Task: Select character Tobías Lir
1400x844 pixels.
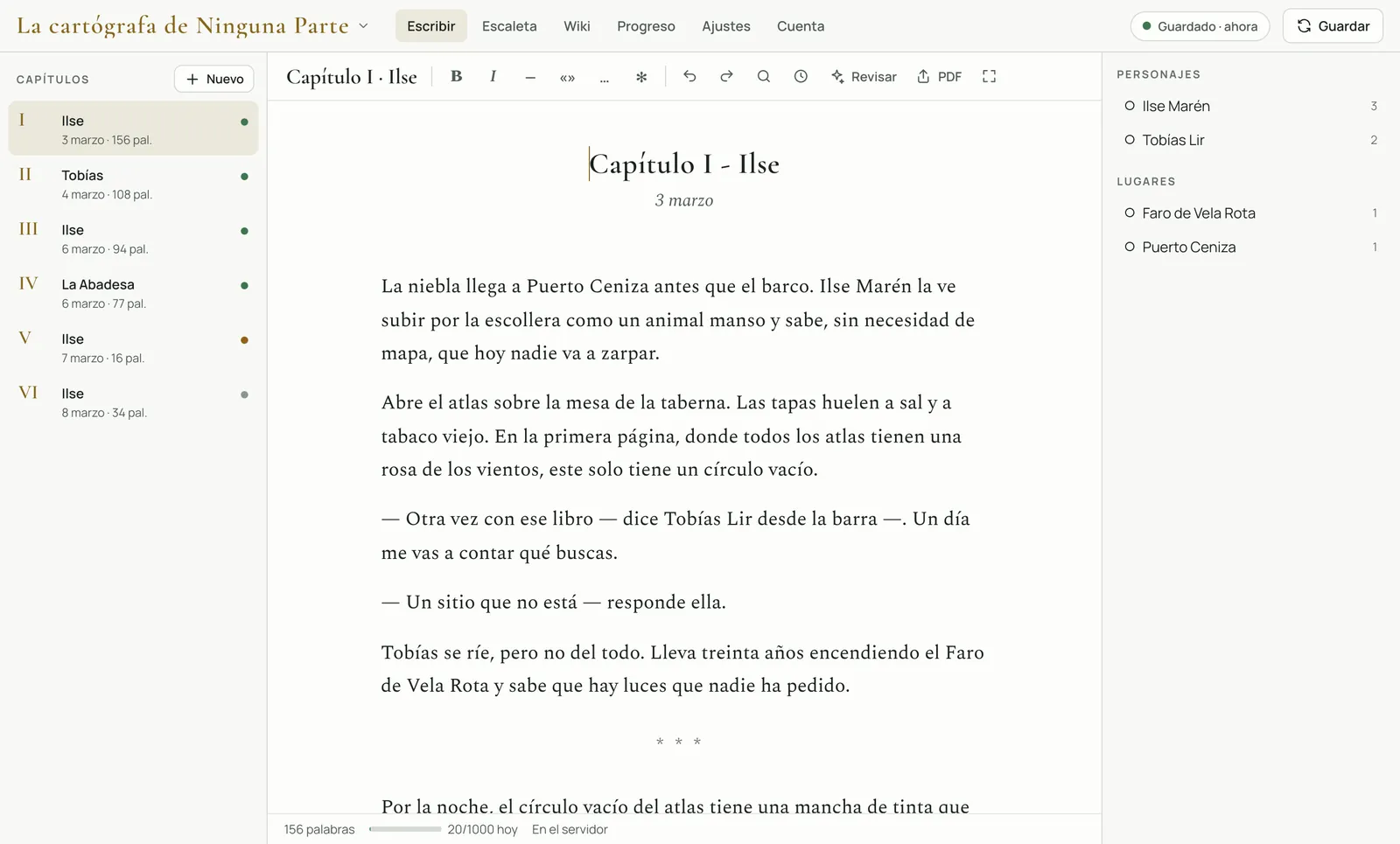Action: tap(1251, 140)
